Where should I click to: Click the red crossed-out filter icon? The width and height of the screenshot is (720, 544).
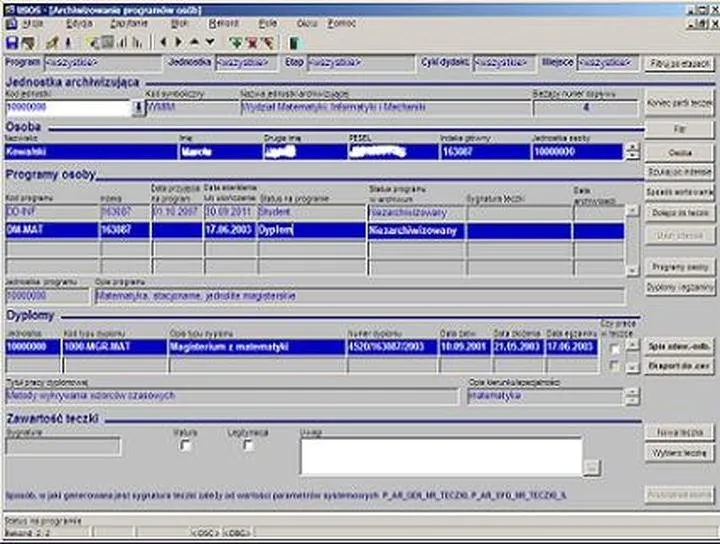coord(252,43)
